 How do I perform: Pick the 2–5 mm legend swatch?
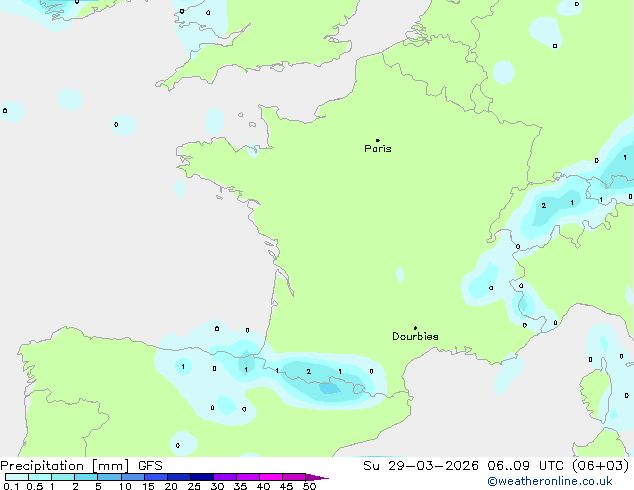click(86, 477)
